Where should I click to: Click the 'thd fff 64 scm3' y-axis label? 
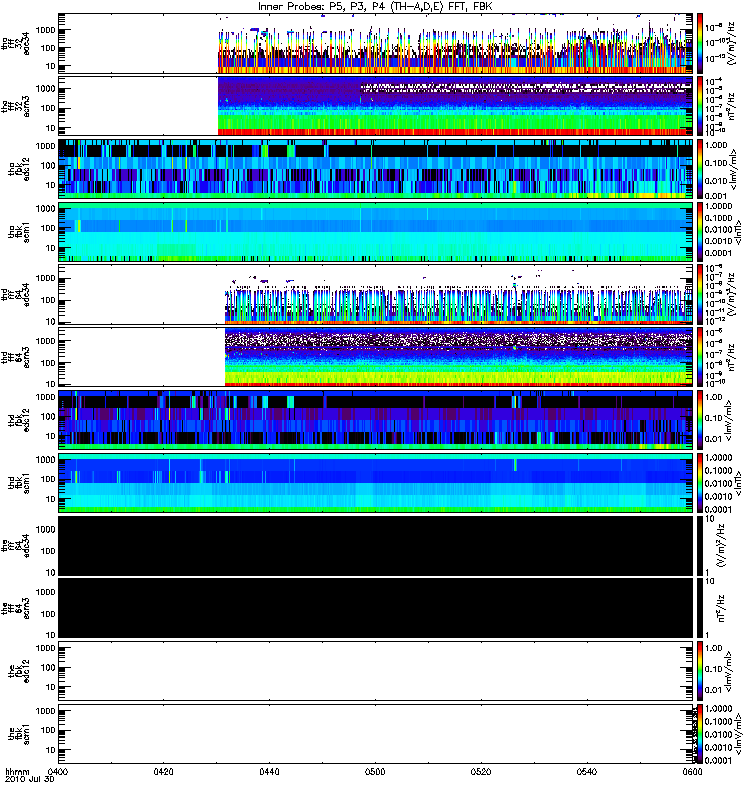click(15, 357)
